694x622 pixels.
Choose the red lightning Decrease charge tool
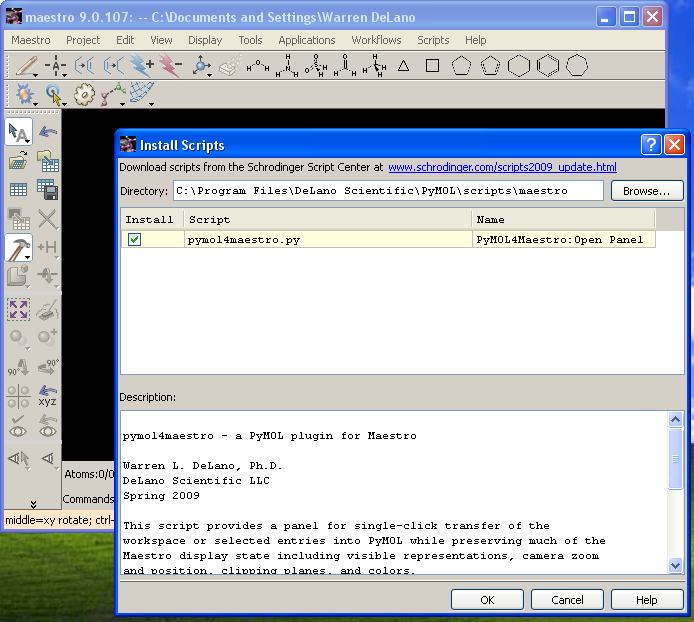(171, 66)
